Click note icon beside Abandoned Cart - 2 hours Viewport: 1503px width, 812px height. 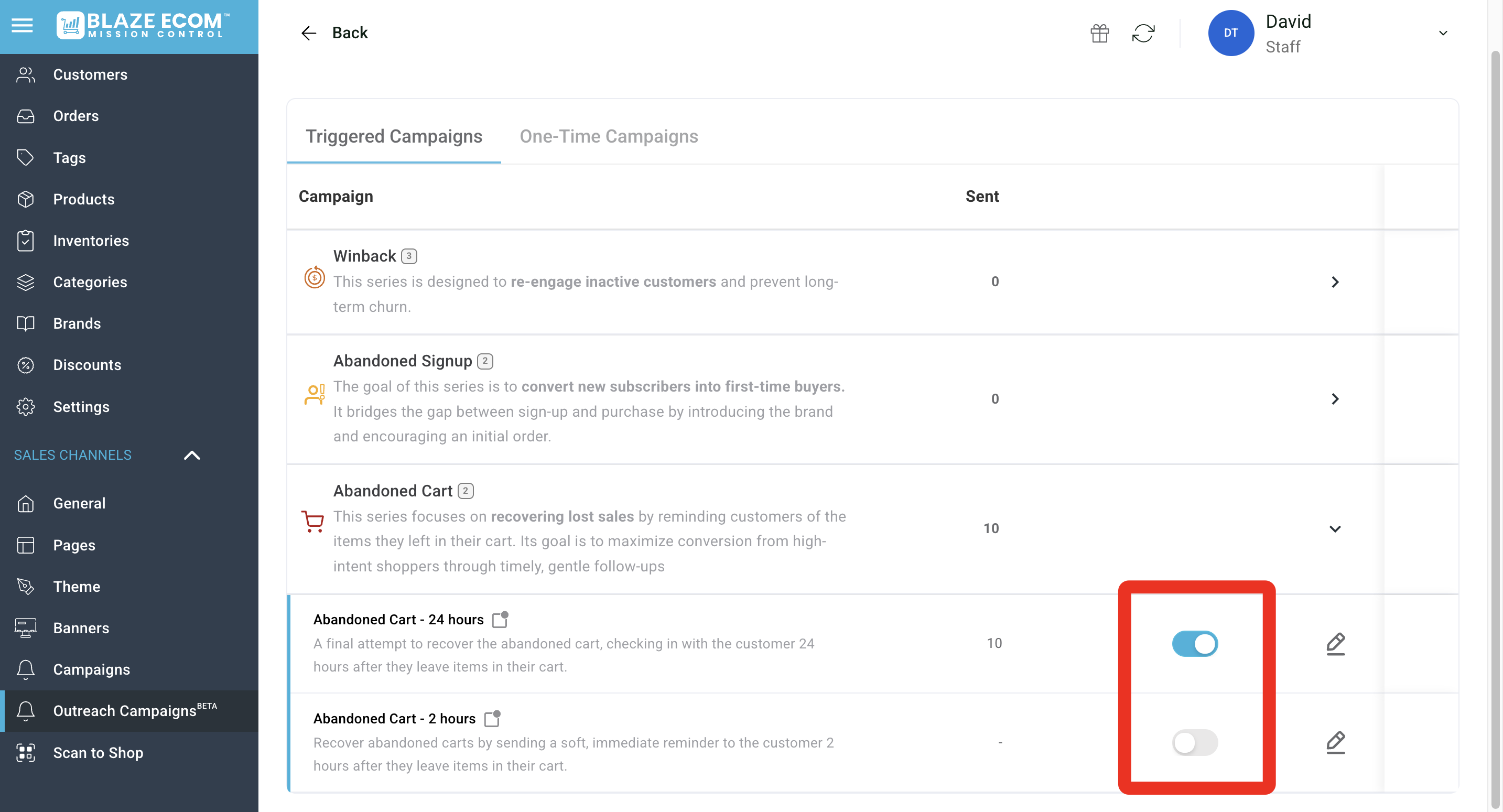pos(492,719)
